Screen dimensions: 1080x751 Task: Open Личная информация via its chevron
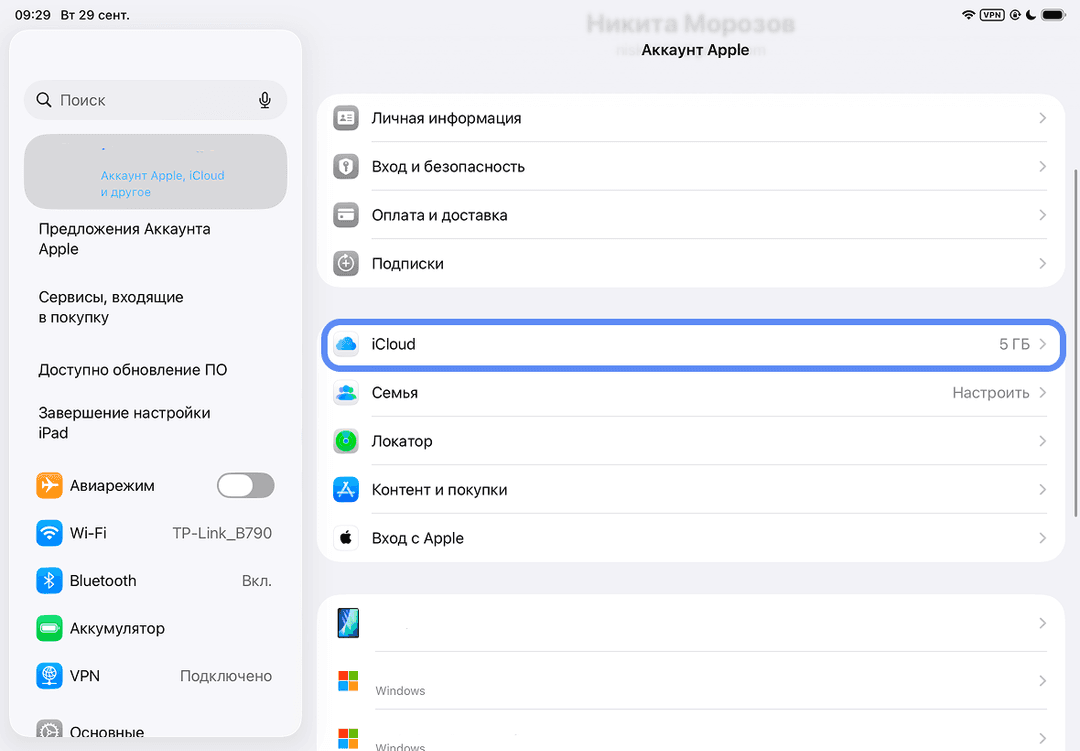1042,118
